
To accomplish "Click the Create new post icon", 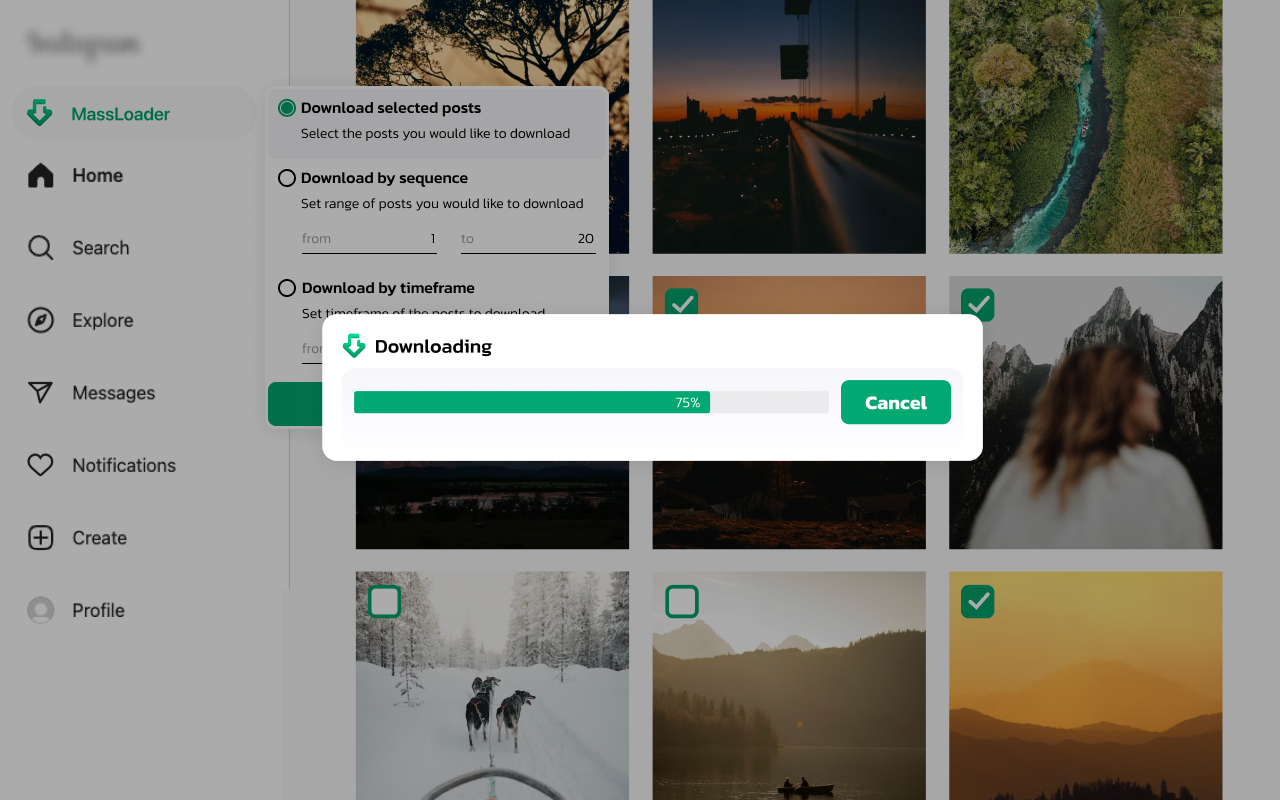I will pos(40,537).
